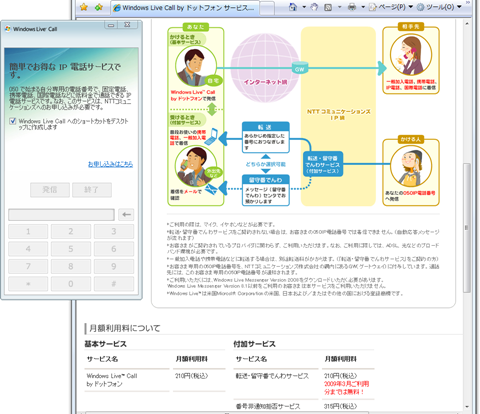Dial keypad hash key
This screenshot has width=480, height=414.
pyautogui.click(x=114, y=284)
